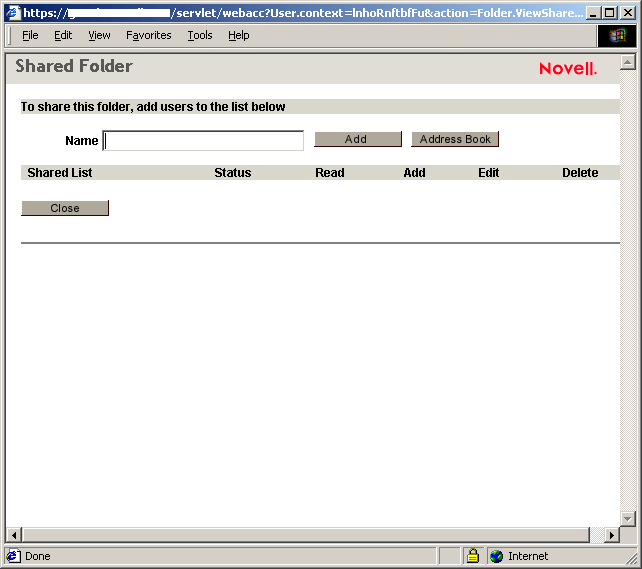The image size is (642, 569).
Task: Open the File menu
Action: point(30,36)
